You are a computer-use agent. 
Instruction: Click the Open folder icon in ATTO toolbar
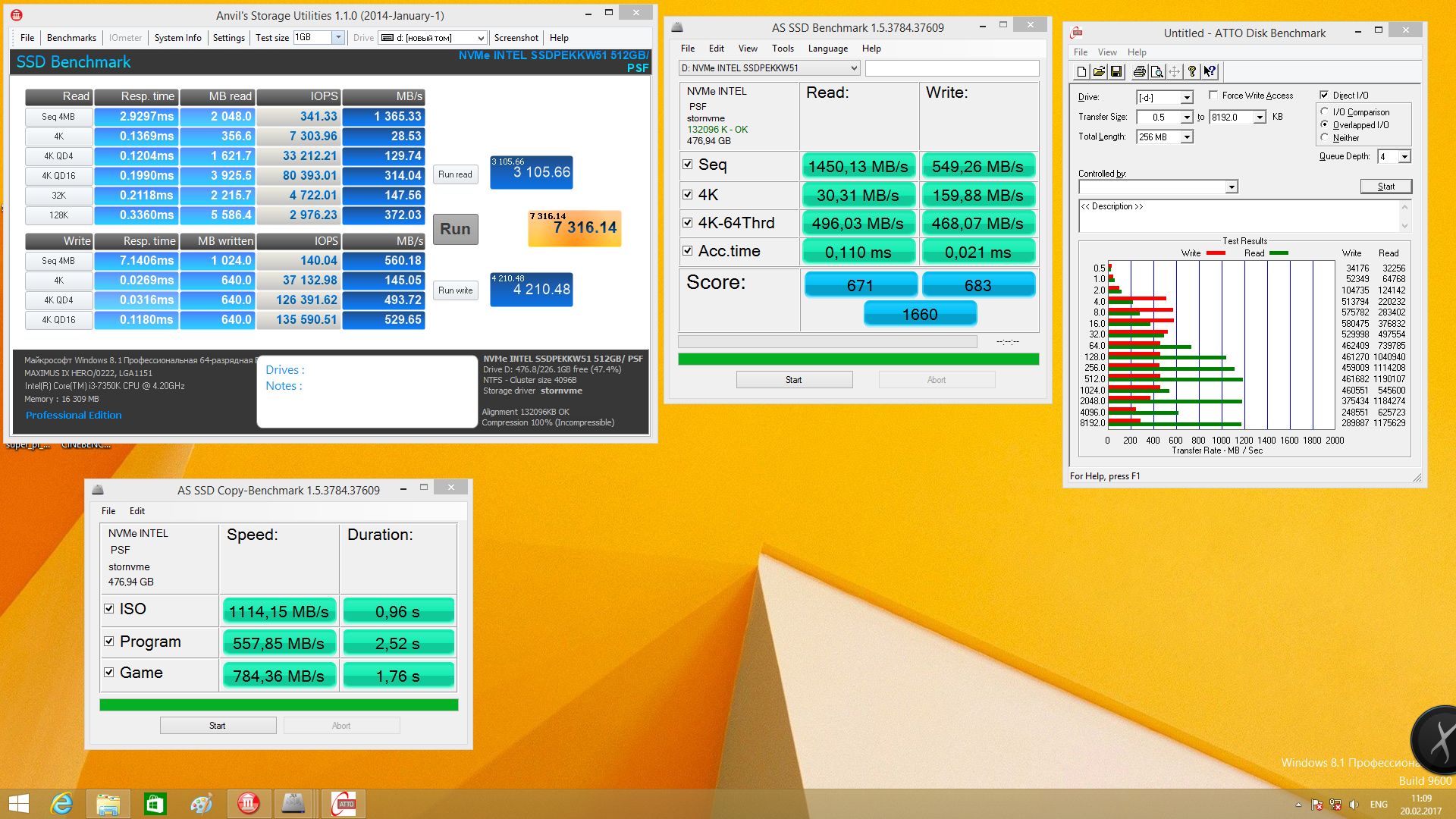point(1099,72)
